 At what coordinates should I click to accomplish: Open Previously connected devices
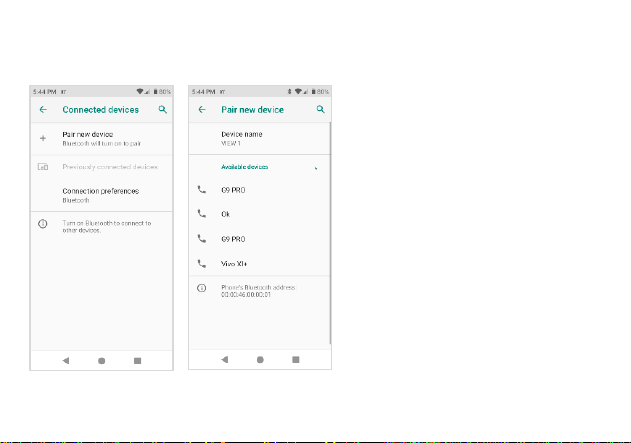pos(101,167)
